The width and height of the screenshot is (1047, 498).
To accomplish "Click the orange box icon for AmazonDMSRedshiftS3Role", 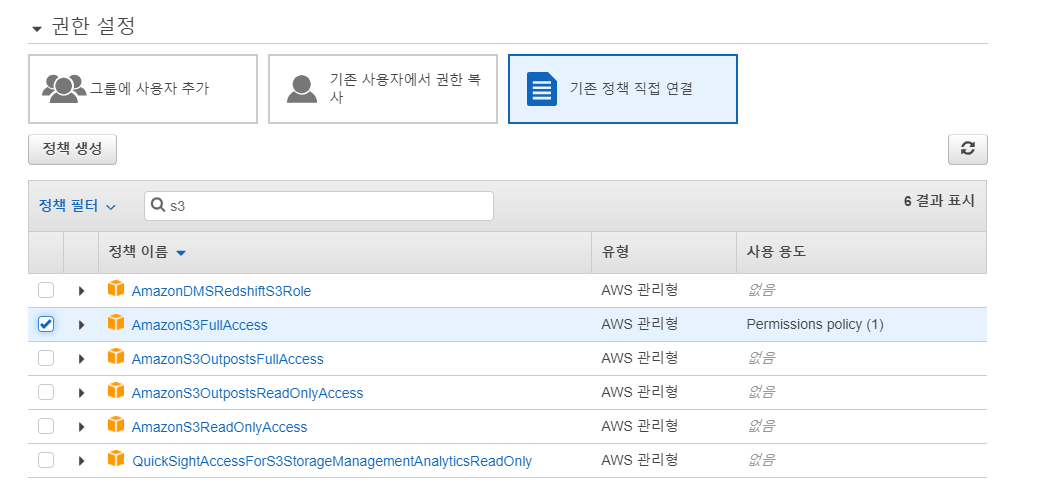I will pos(116,289).
